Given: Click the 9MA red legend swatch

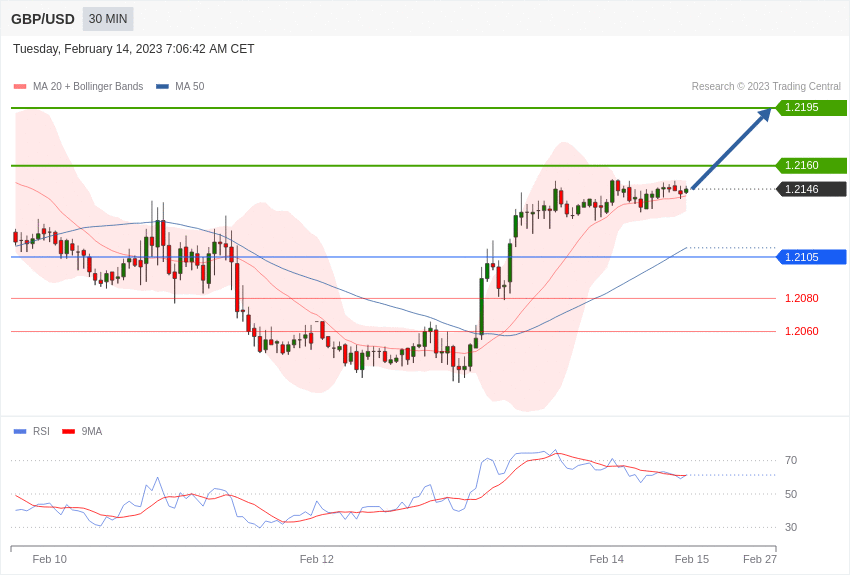Looking at the screenshot, I should pos(68,431).
